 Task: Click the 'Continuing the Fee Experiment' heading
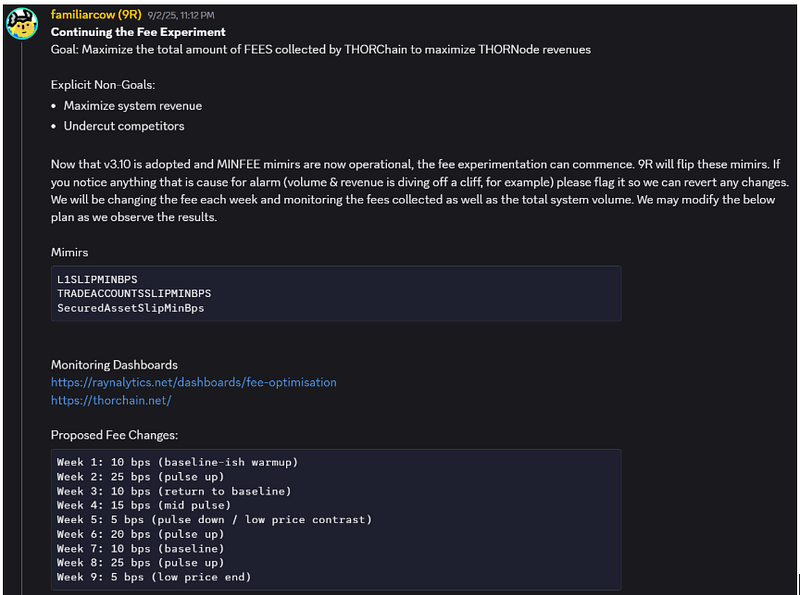(x=138, y=32)
